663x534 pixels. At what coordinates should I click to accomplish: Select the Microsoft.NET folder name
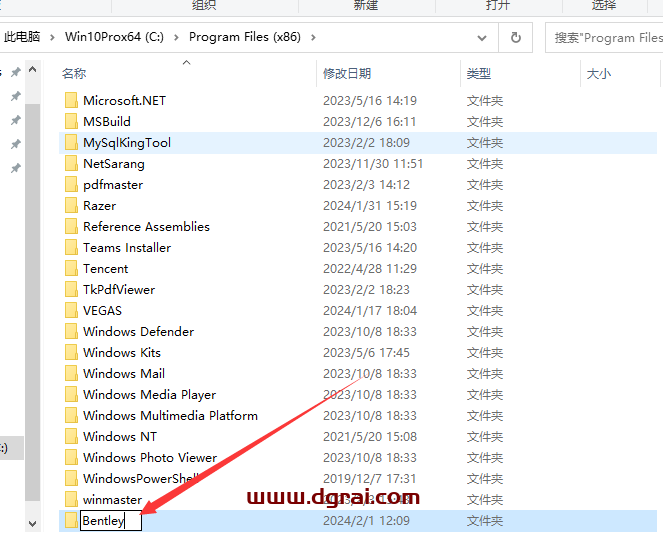point(124,100)
